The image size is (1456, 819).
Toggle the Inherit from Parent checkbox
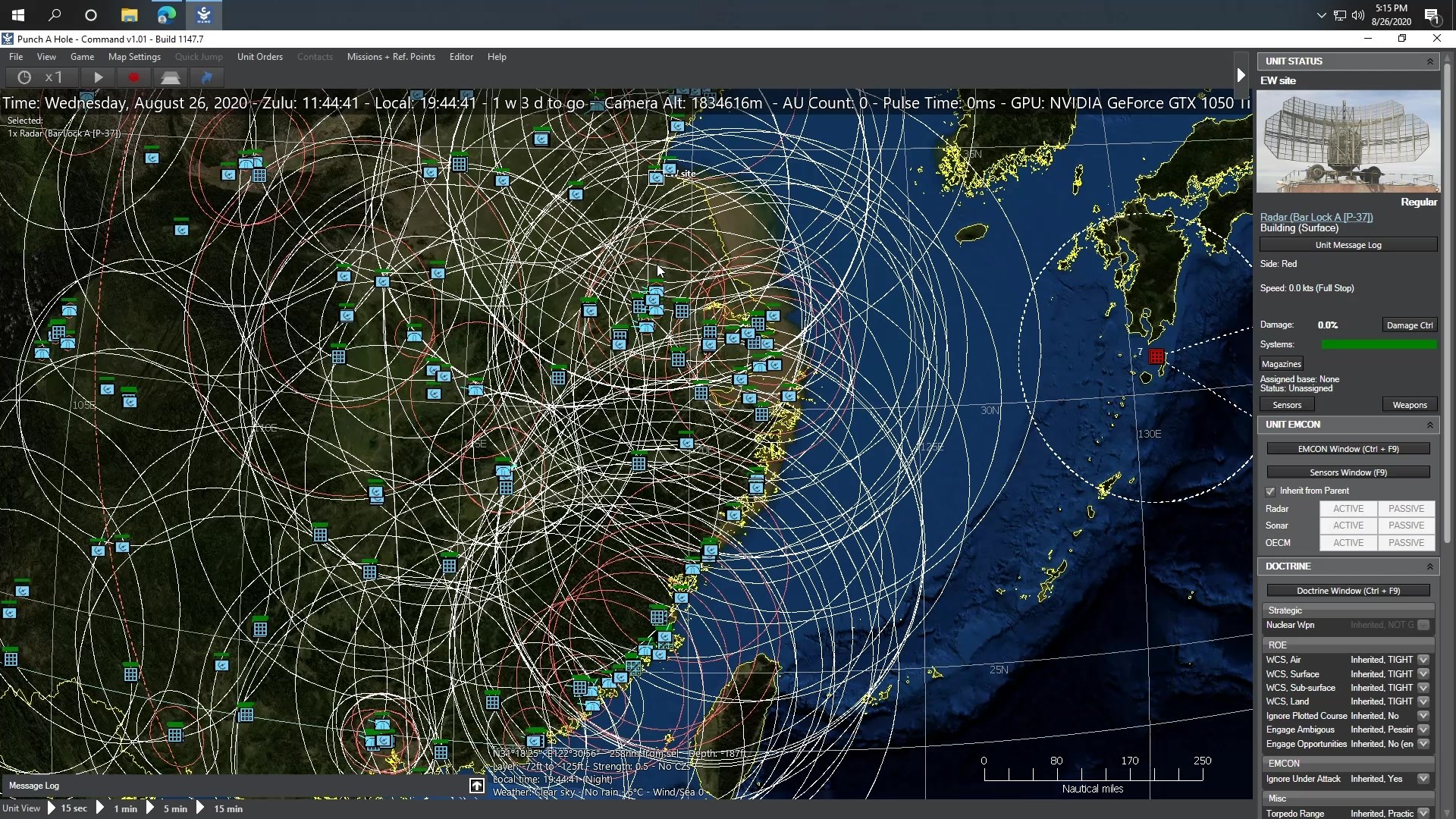click(1271, 491)
